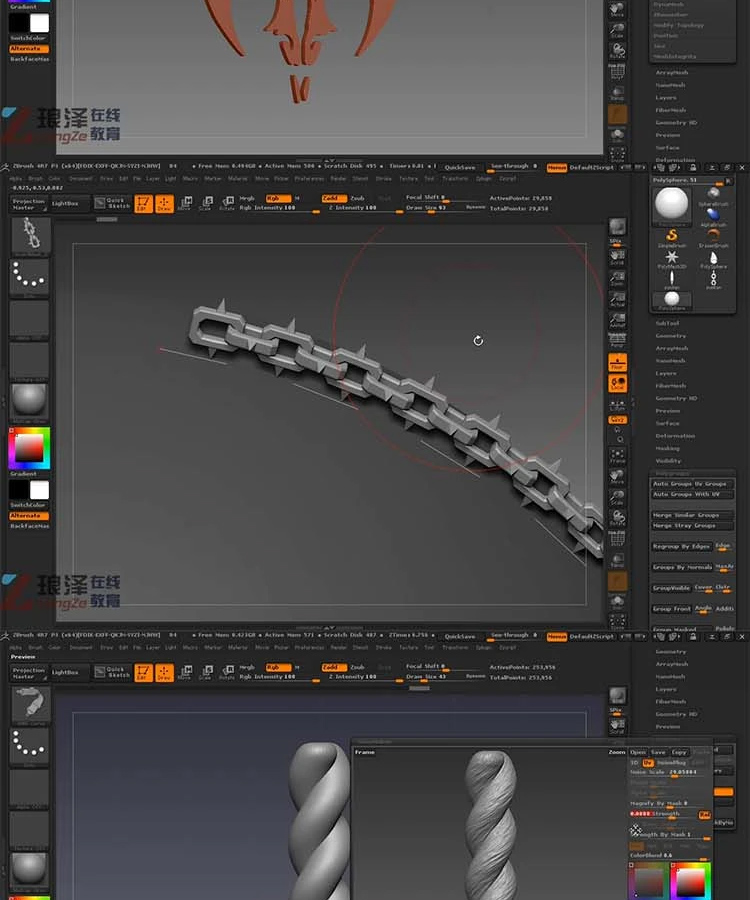
Task: Click the Edit mode button in middle toolbar
Action: pos(143,204)
